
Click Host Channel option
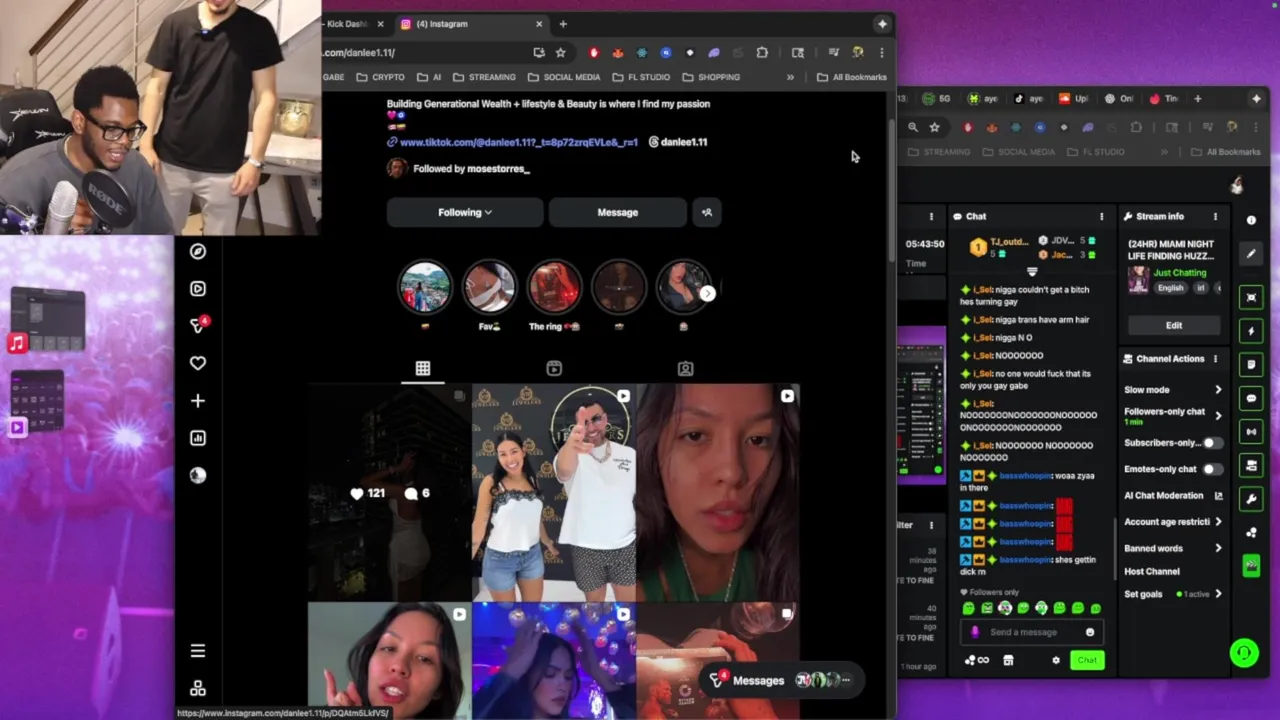tap(1152, 571)
